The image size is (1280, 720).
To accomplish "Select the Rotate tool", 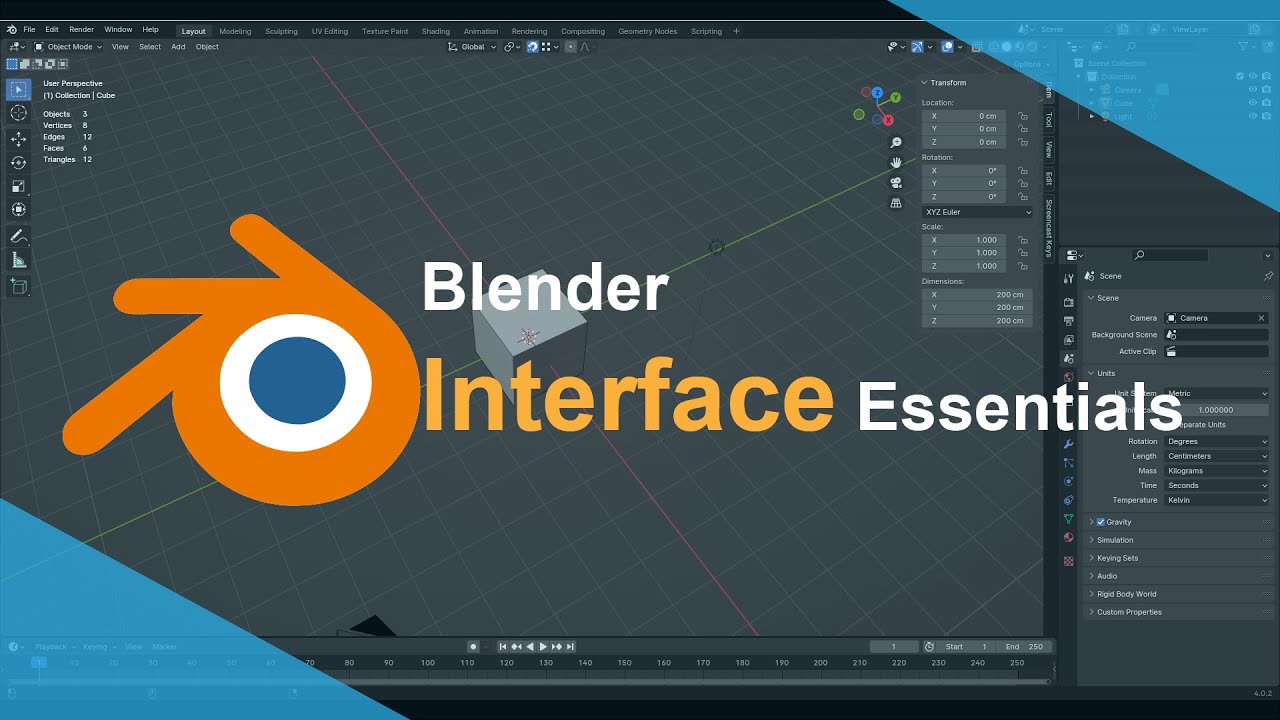I will pyautogui.click(x=18, y=162).
